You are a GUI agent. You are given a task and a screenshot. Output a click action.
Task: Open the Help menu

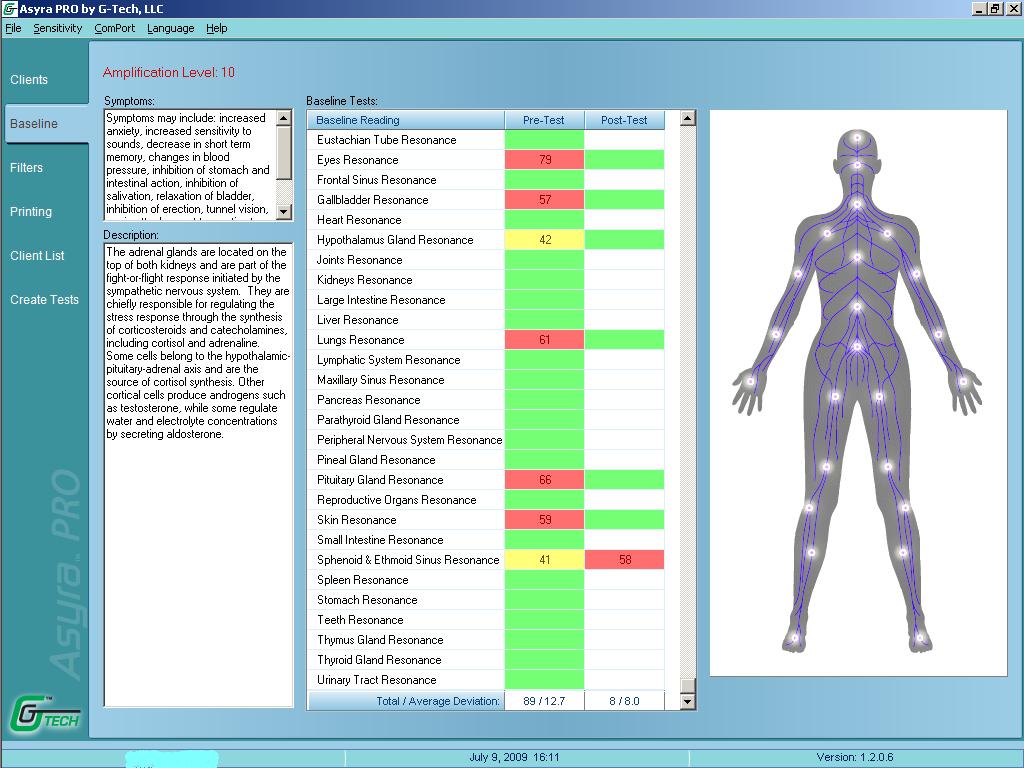point(216,28)
